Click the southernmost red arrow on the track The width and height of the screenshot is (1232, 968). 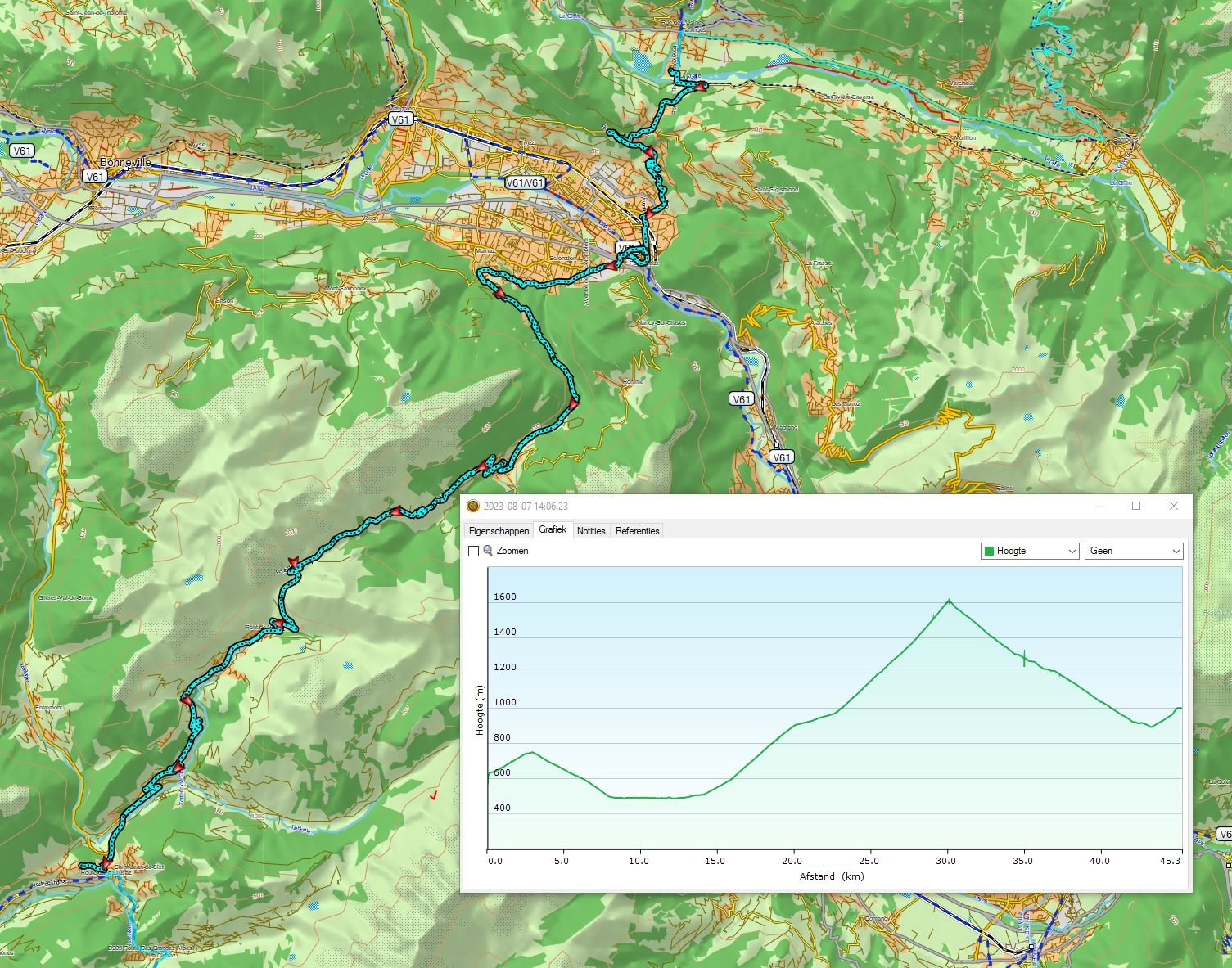tap(105, 862)
